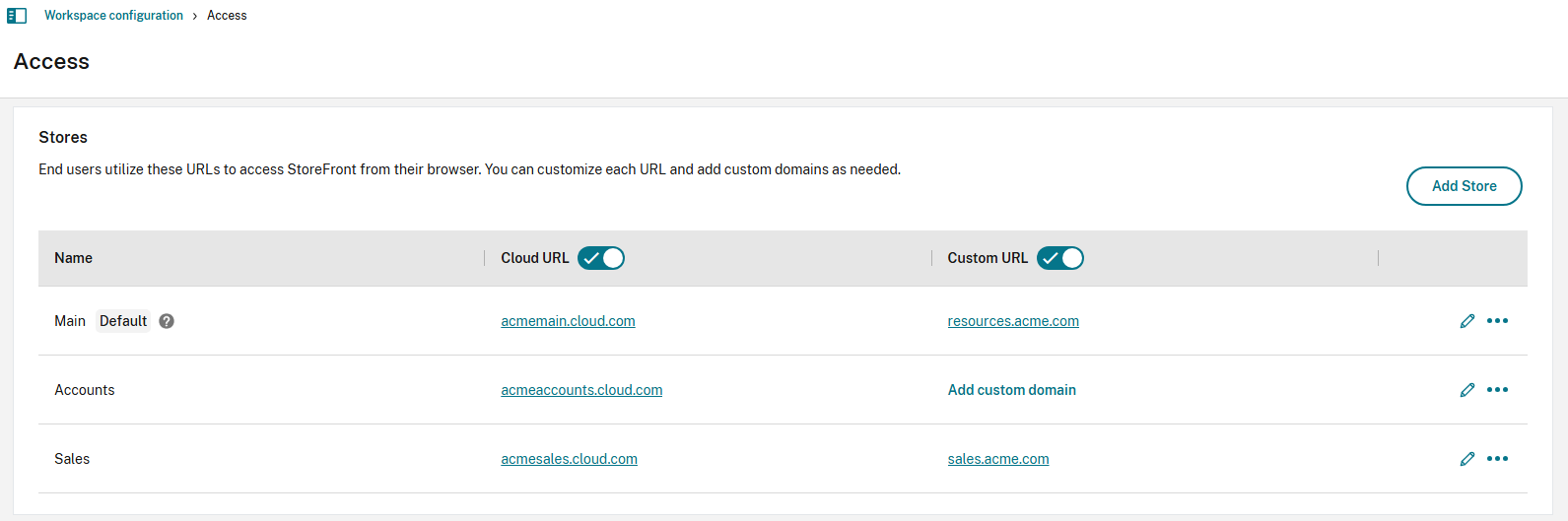
Task: Disable the Cloud URL toggle
Action: pyautogui.click(x=601, y=258)
